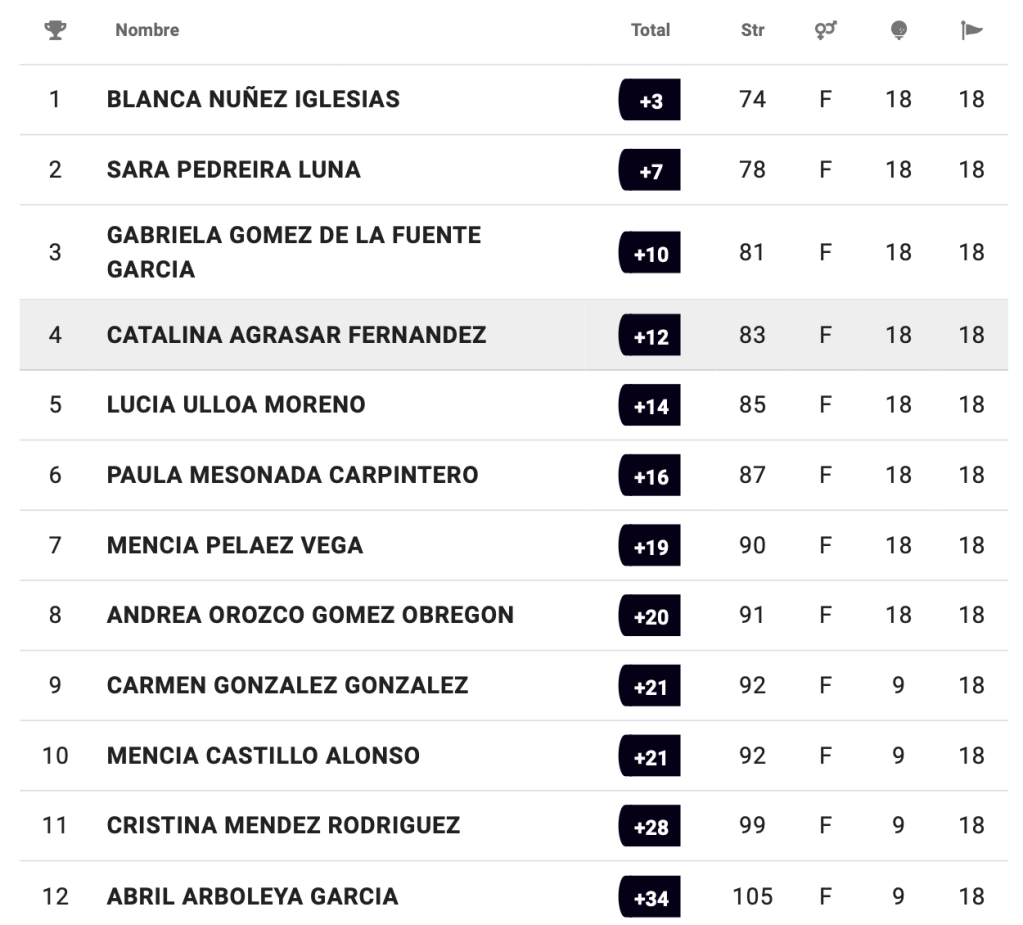Click the +7 total score badge
This screenshot has width=1023, height=925.
tap(650, 170)
